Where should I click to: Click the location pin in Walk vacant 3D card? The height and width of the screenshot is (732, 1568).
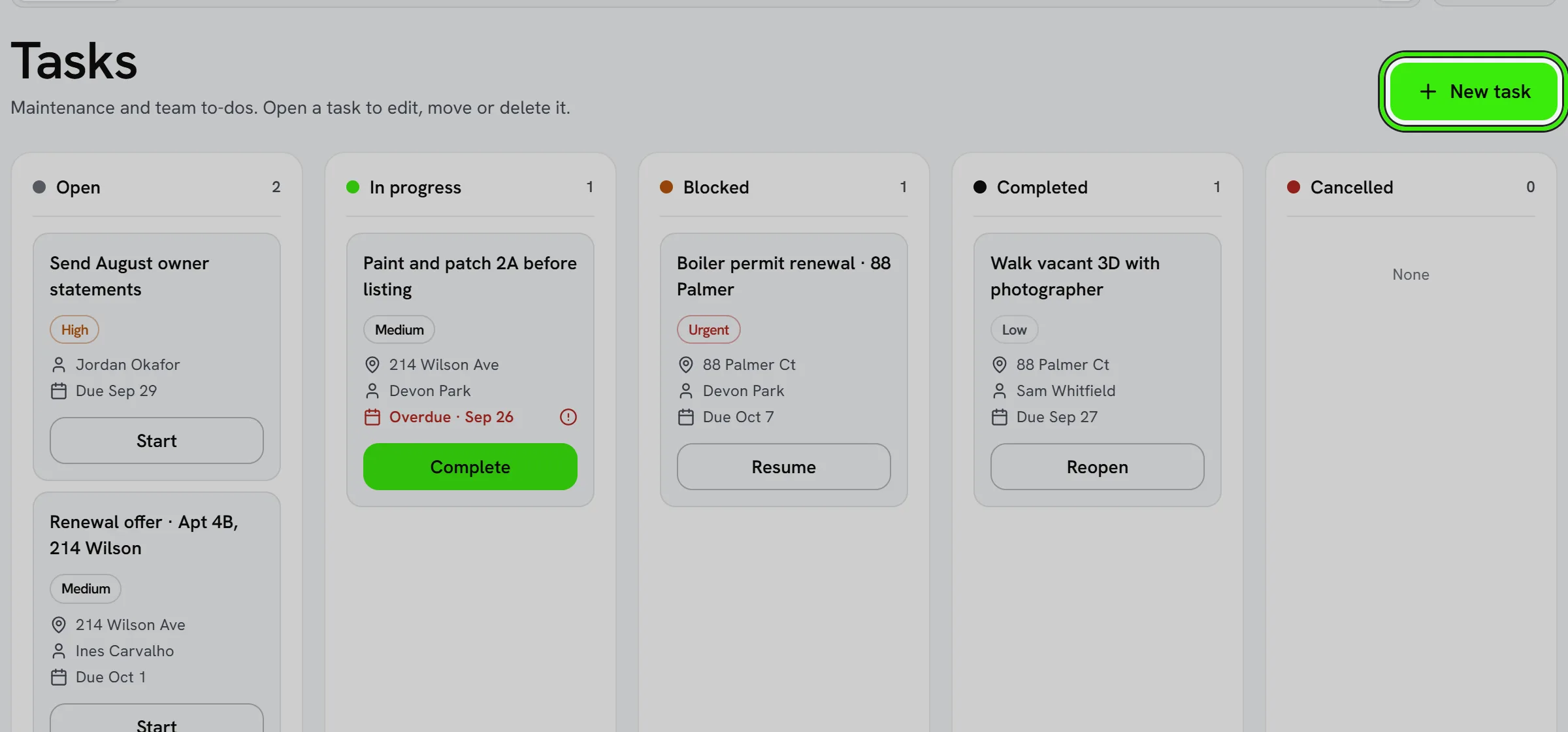1000,365
